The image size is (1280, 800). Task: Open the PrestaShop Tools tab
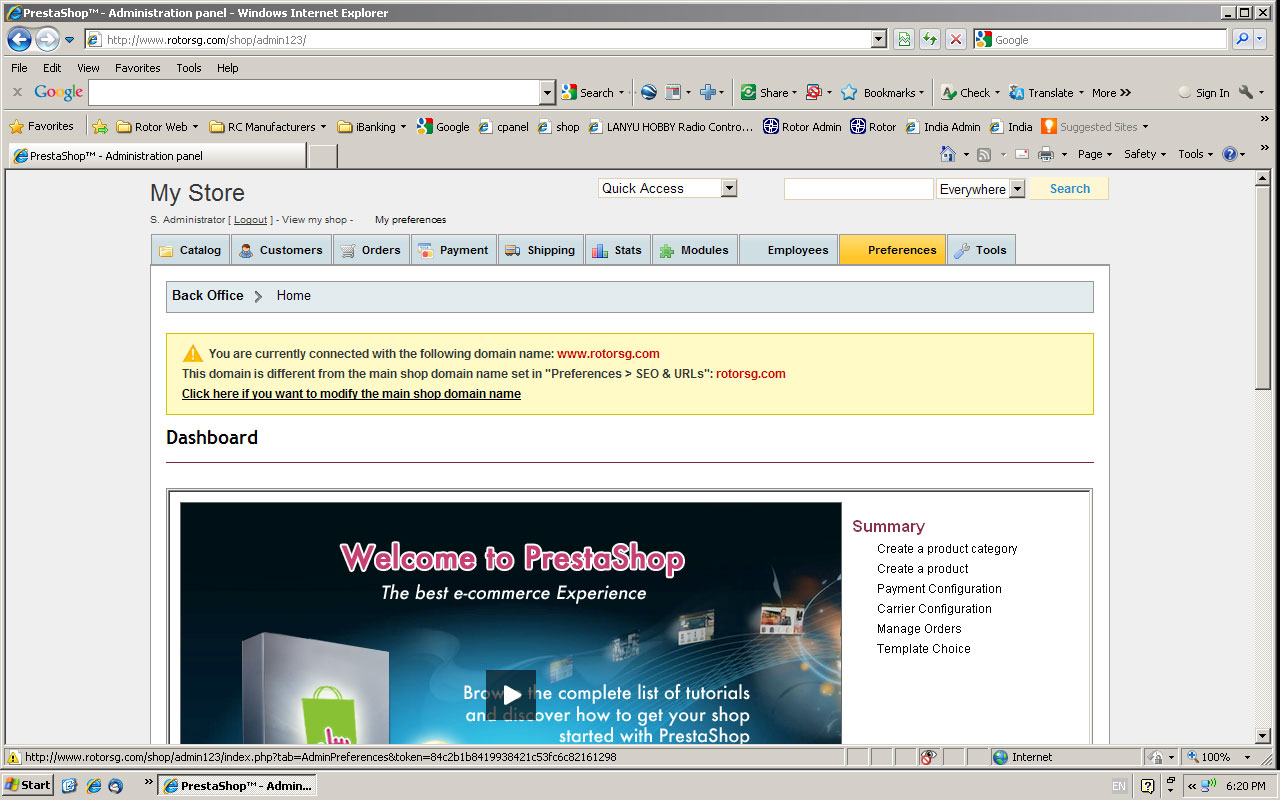point(981,250)
